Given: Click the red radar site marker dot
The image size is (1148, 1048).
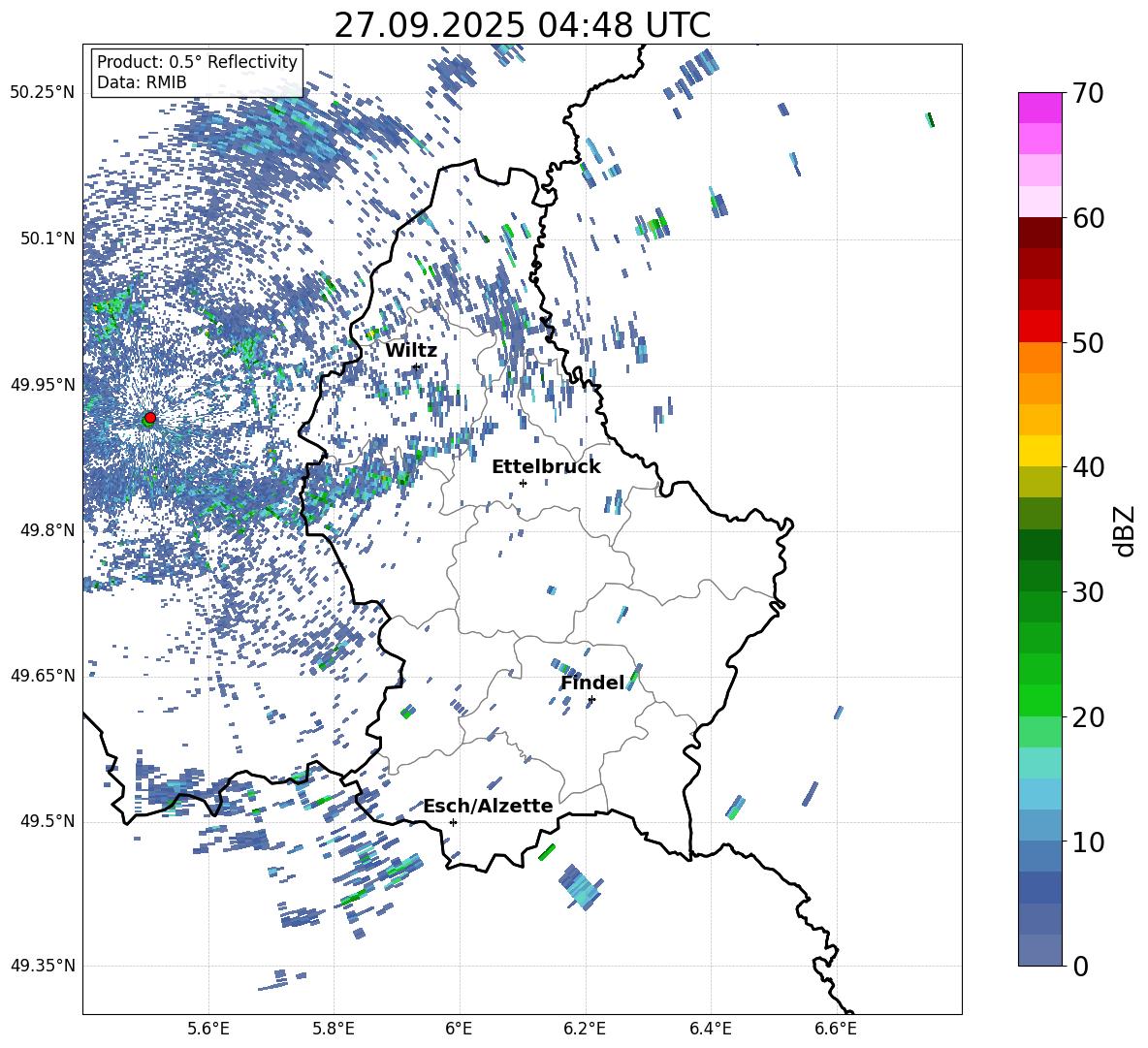Looking at the screenshot, I should (x=149, y=418).
